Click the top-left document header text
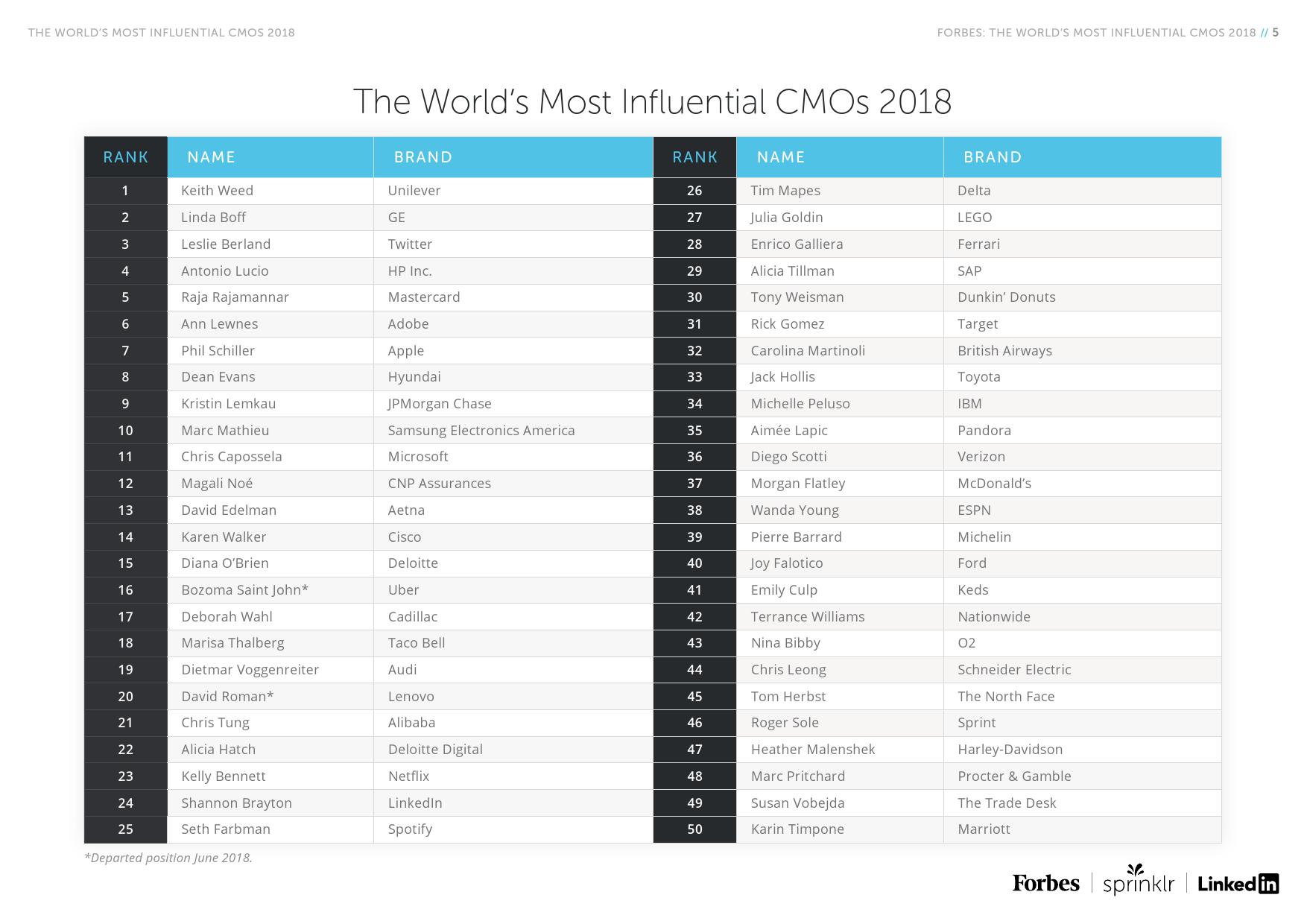Screen dimensions: 1307x924 pos(162,33)
